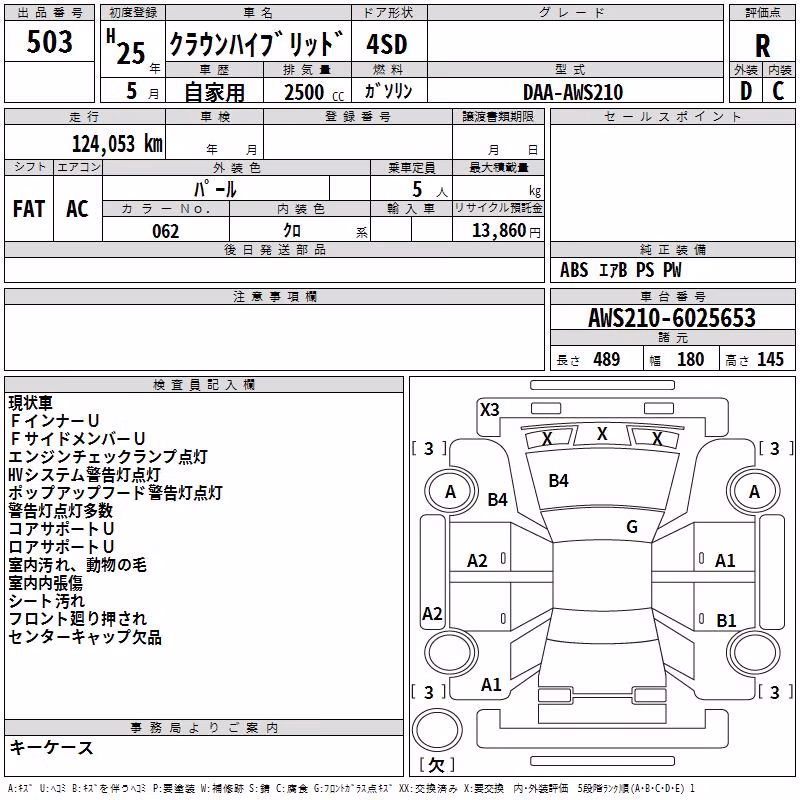Viewport: 800px width, 800px height.
Task: Select the header 後日発送部品
Action: tap(275, 249)
